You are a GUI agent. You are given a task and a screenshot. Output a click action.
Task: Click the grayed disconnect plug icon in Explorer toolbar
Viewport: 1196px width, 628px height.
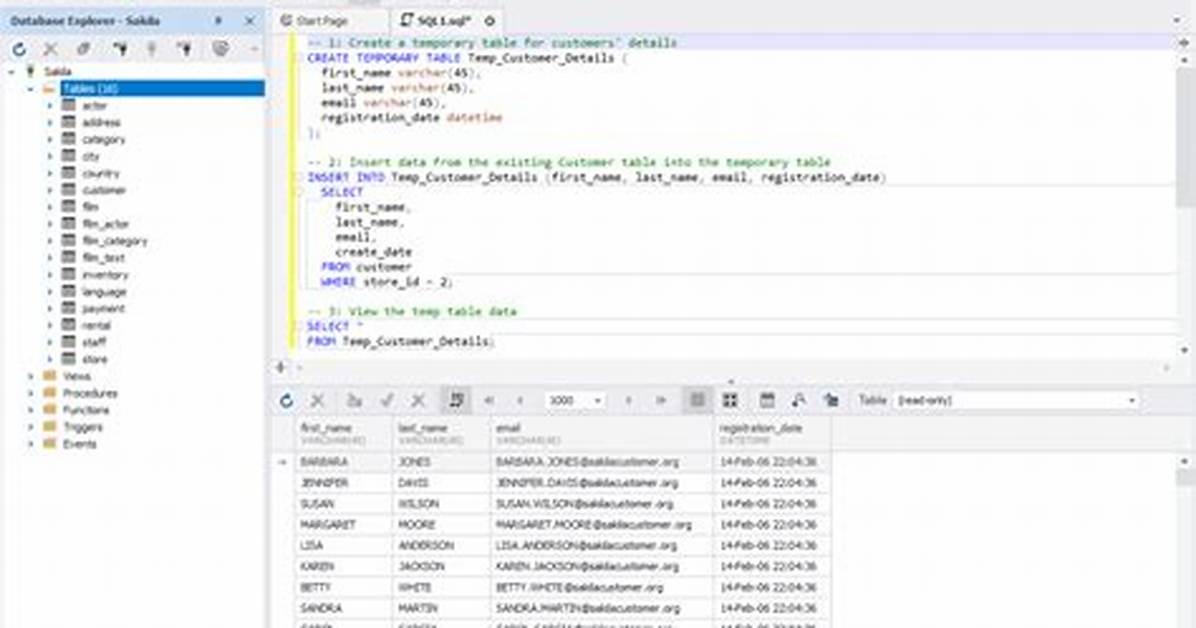click(152, 50)
